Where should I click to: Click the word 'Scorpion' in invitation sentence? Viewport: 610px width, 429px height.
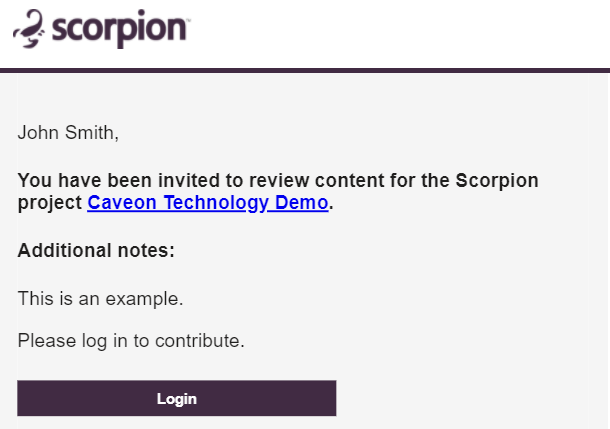tap(497, 181)
